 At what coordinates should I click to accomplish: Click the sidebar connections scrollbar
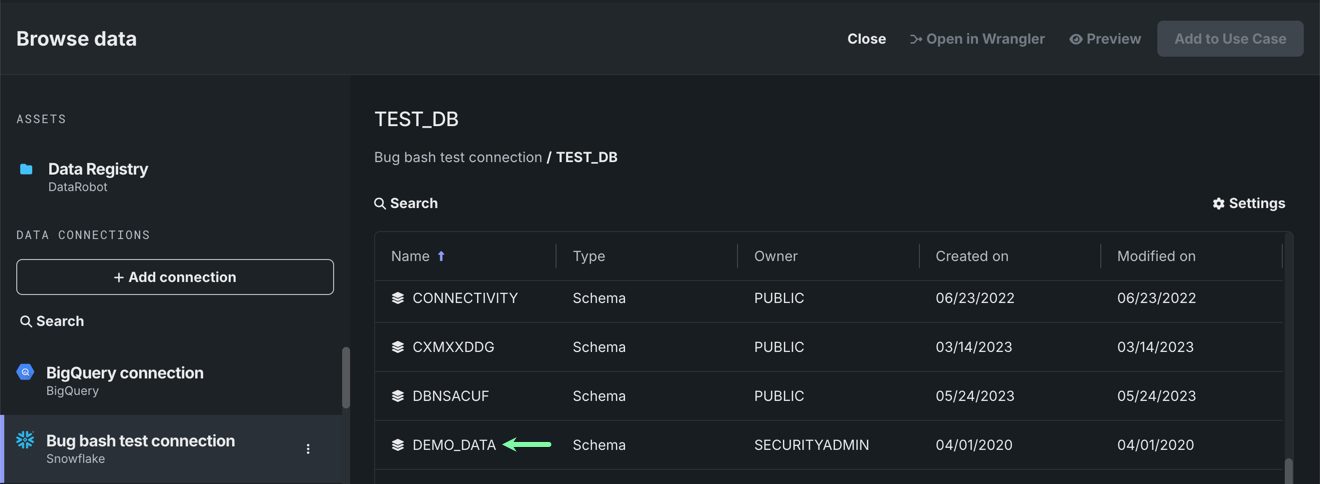click(x=346, y=378)
